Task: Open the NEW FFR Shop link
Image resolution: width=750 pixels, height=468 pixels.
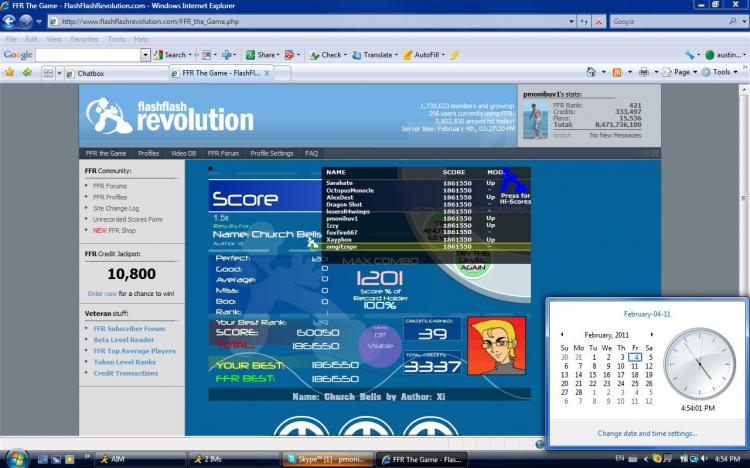Action: (x=114, y=231)
